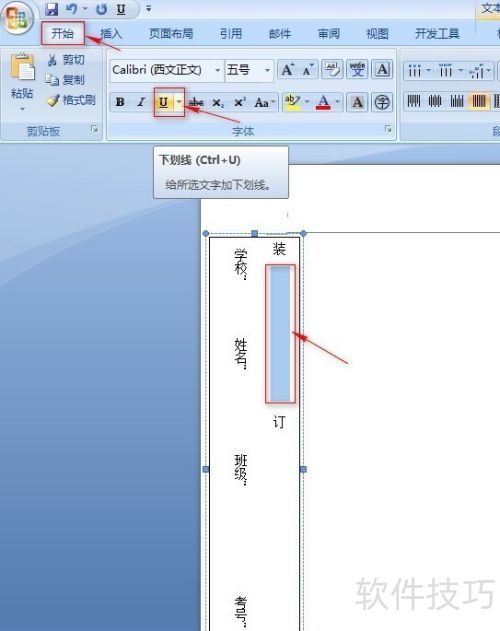This screenshot has height=631, width=500.
Task: Toggle strikethrough abc formatting
Action: (196, 102)
